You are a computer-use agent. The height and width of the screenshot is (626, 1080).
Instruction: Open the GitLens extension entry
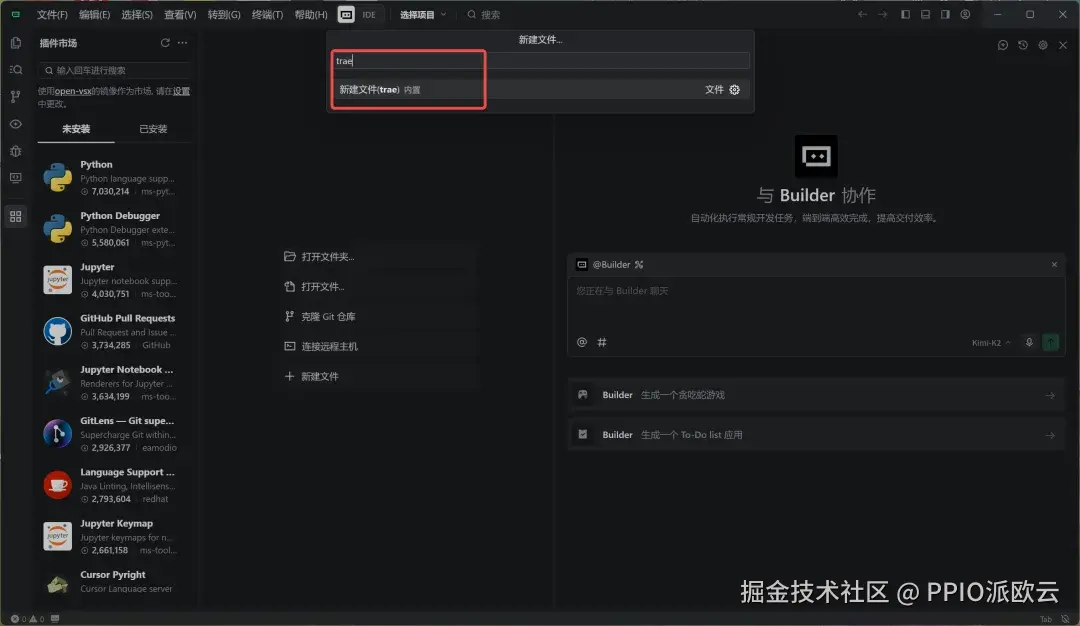pos(114,434)
